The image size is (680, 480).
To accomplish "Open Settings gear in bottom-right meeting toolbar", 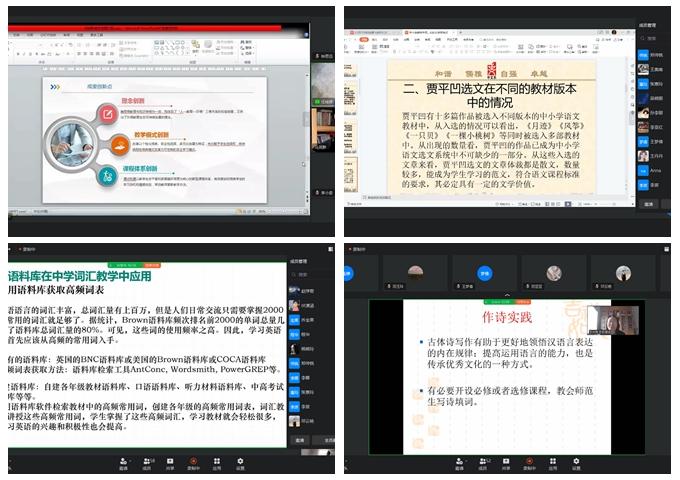I will tap(576, 464).
